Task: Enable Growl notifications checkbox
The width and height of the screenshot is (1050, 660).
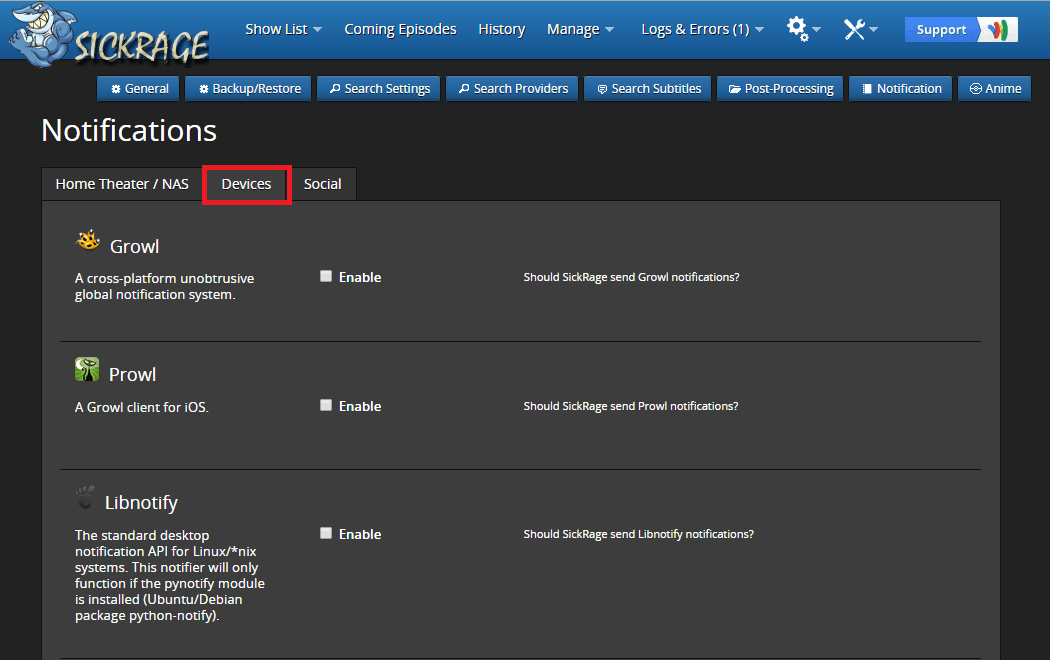Action: click(326, 276)
